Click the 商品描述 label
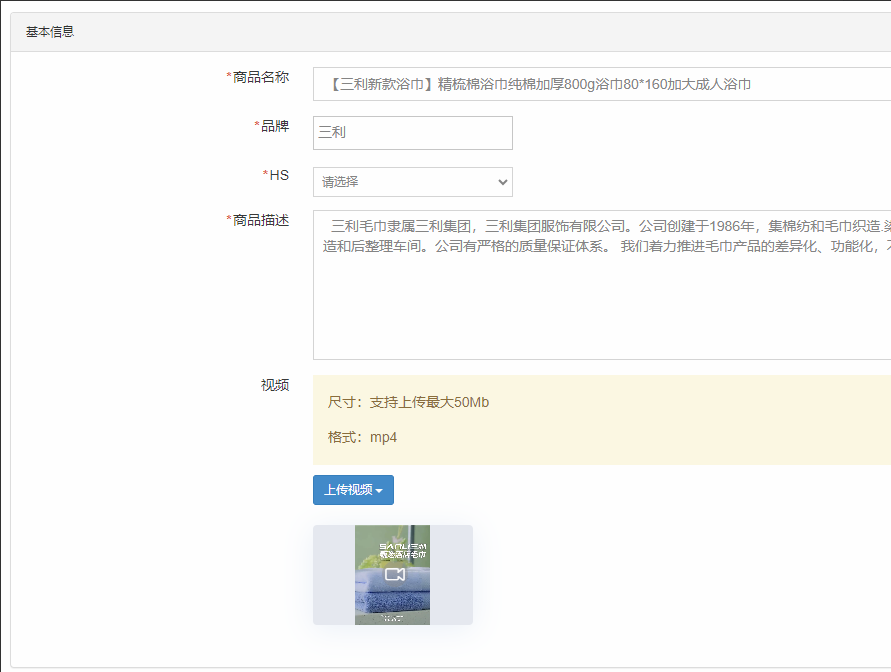The width and height of the screenshot is (891, 672). click(x=261, y=220)
